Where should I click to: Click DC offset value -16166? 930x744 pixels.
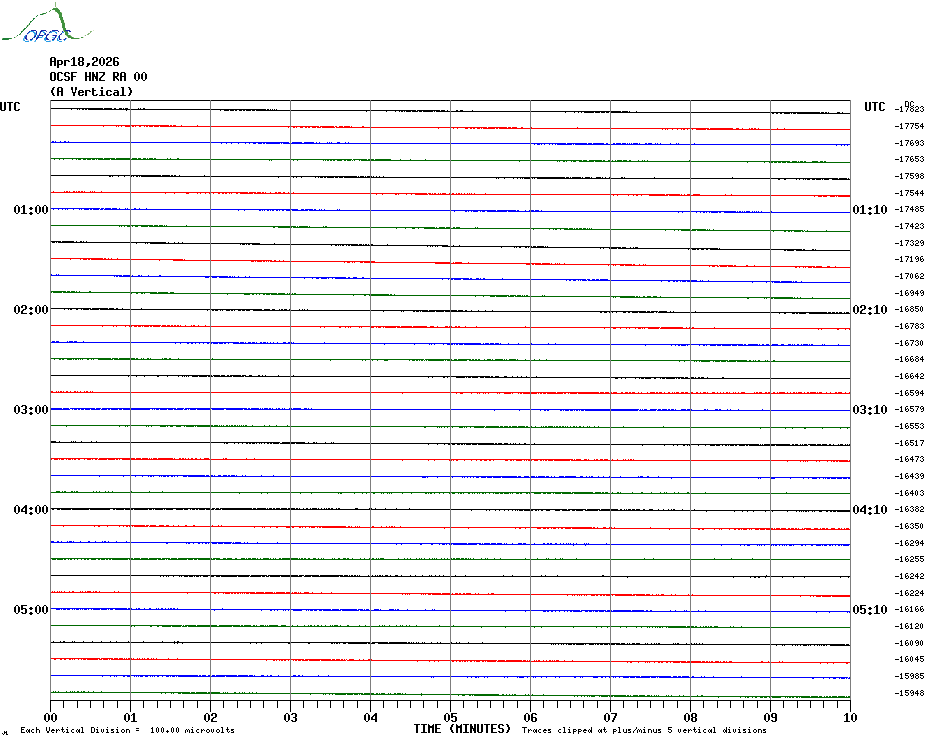coord(909,609)
